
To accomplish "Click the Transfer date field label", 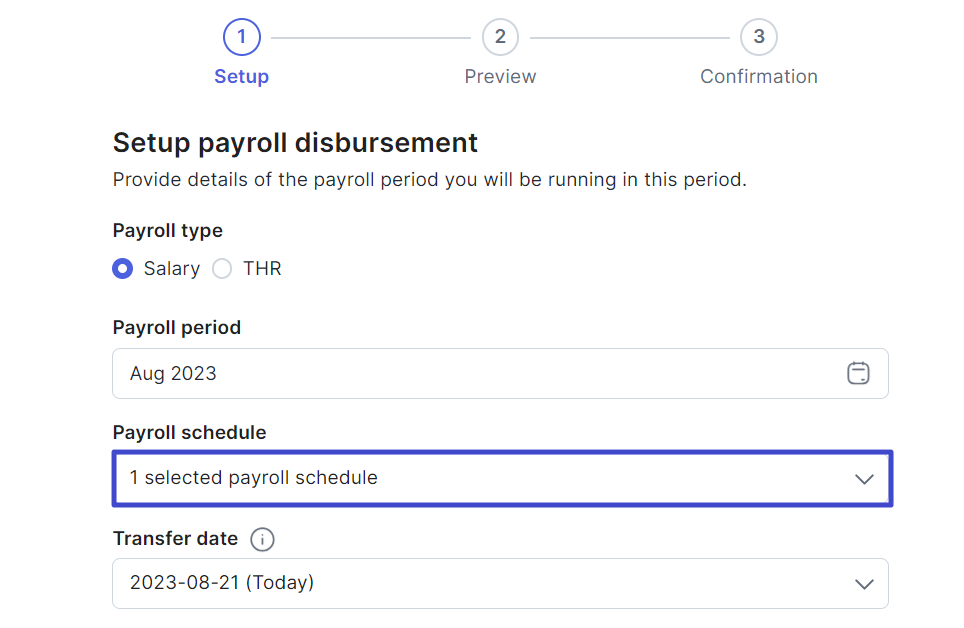I will pos(175,538).
